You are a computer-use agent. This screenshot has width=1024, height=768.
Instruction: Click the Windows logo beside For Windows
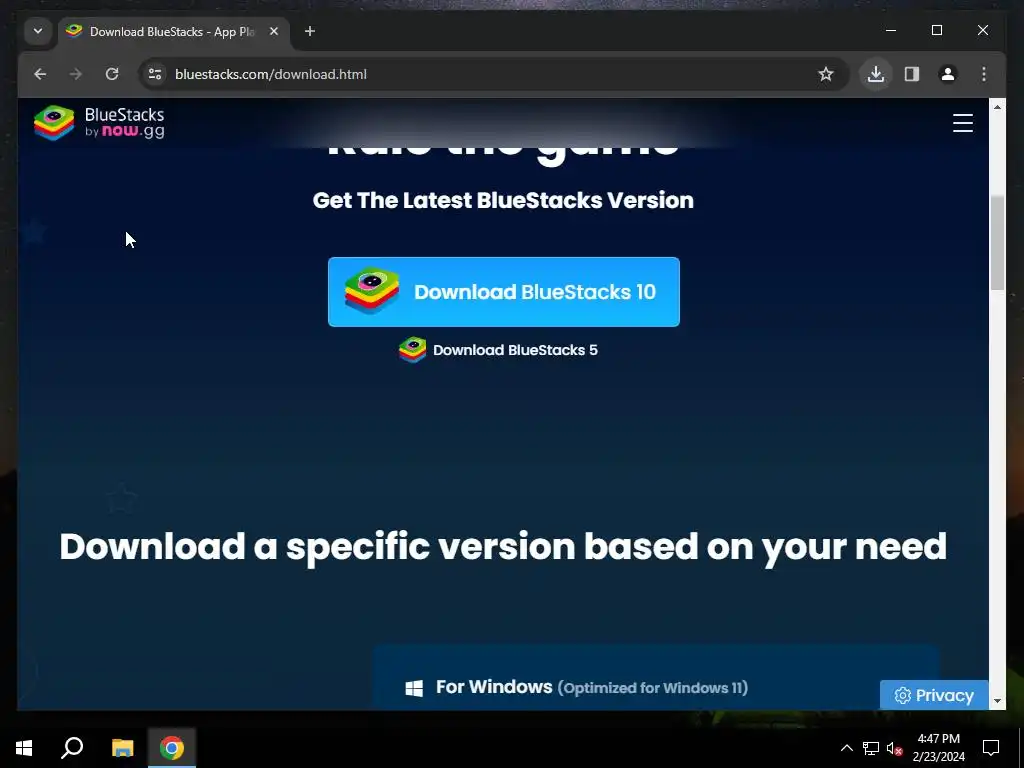click(414, 688)
